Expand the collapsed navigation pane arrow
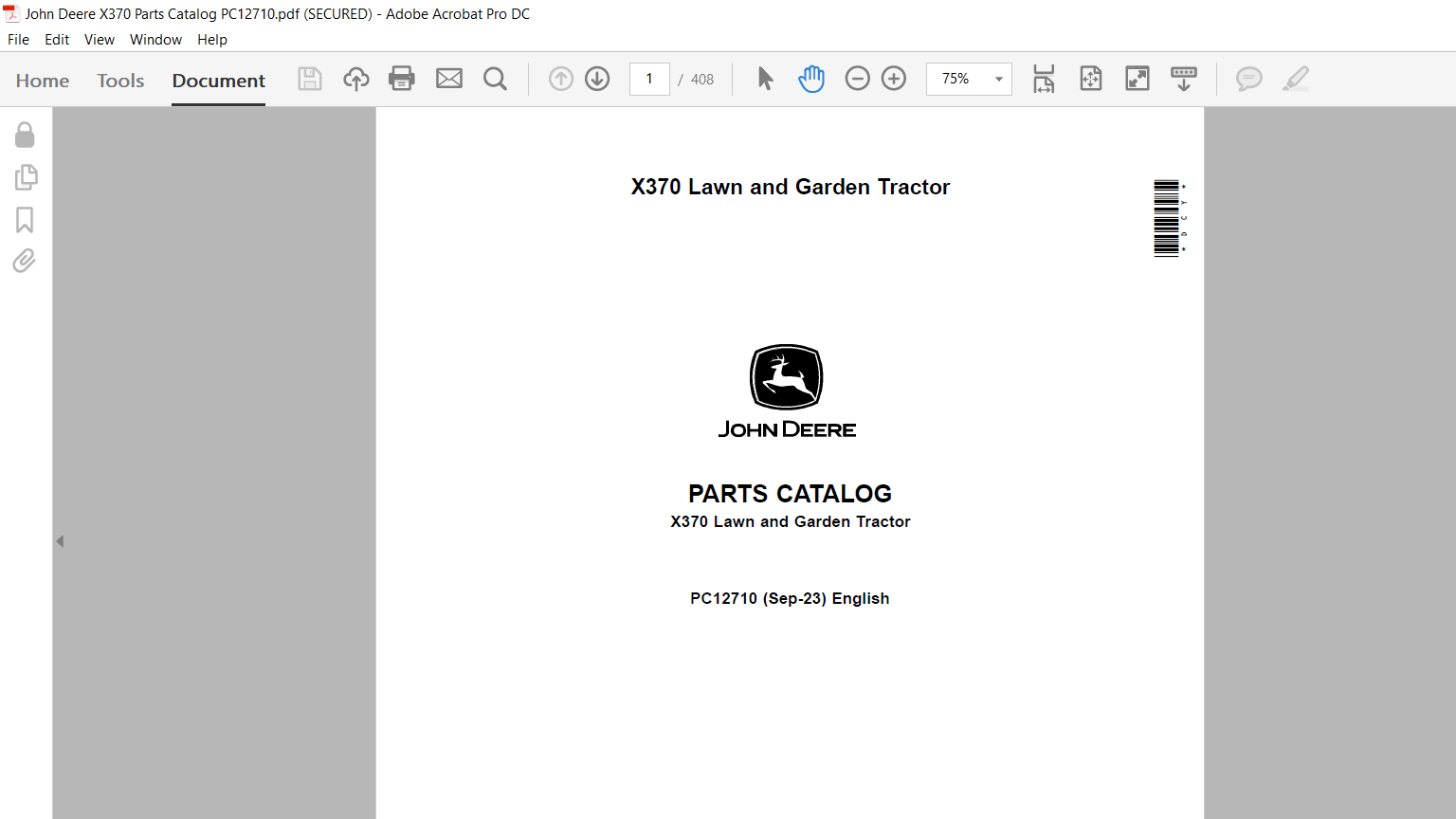 [x=60, y=541]
